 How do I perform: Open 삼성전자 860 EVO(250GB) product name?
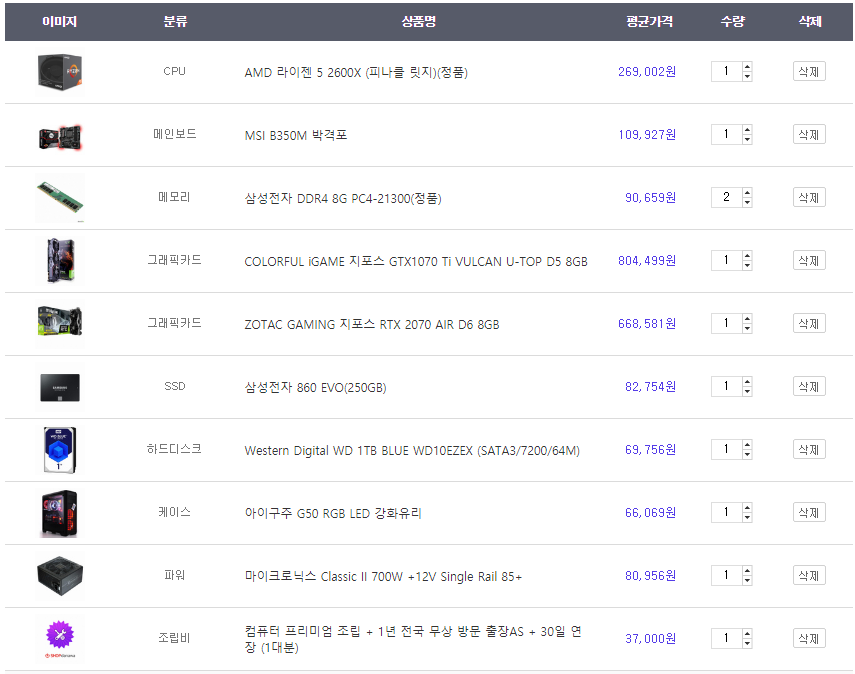(315, 387)
